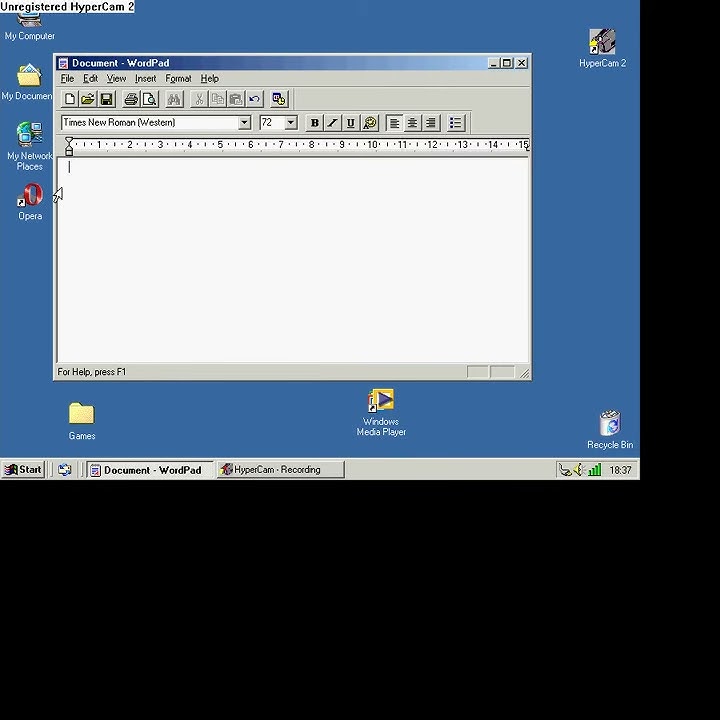
Task: Select the My Network Places desktop icon
Action: tap(29, 146)
